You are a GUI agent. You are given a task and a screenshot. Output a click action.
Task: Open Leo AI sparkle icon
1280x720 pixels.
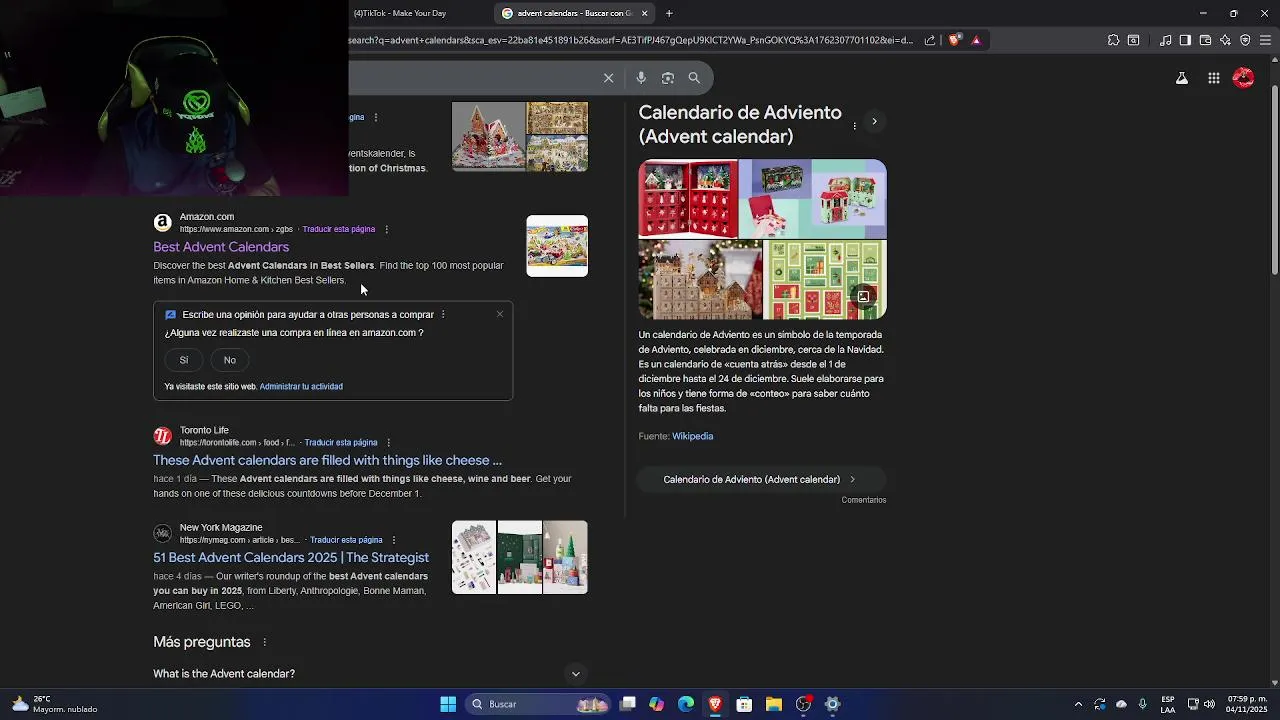pos(1225,40)
